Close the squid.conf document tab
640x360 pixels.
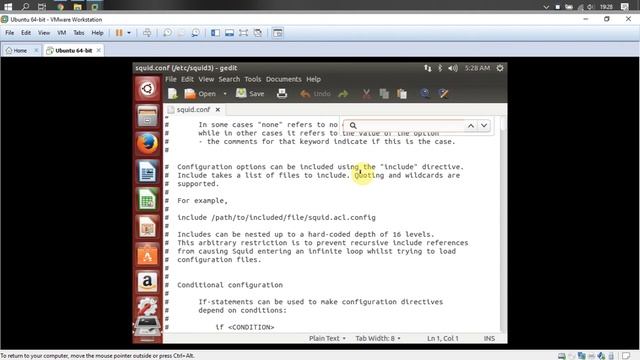[x=218, y=109]
